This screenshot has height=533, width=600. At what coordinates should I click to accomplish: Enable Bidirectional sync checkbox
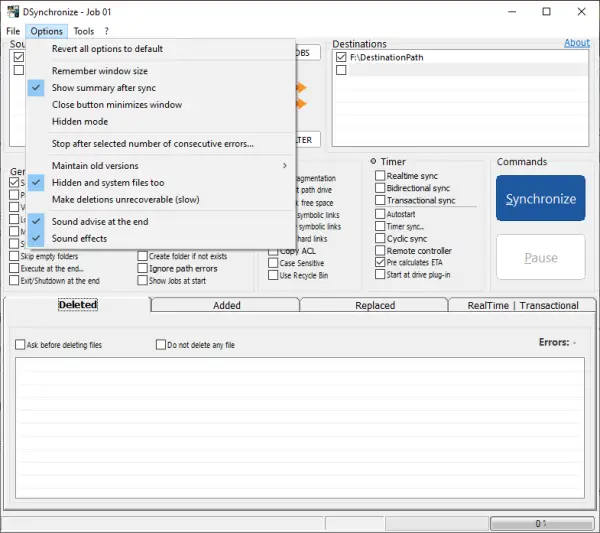pyautogui.click(x=380, y=188)
